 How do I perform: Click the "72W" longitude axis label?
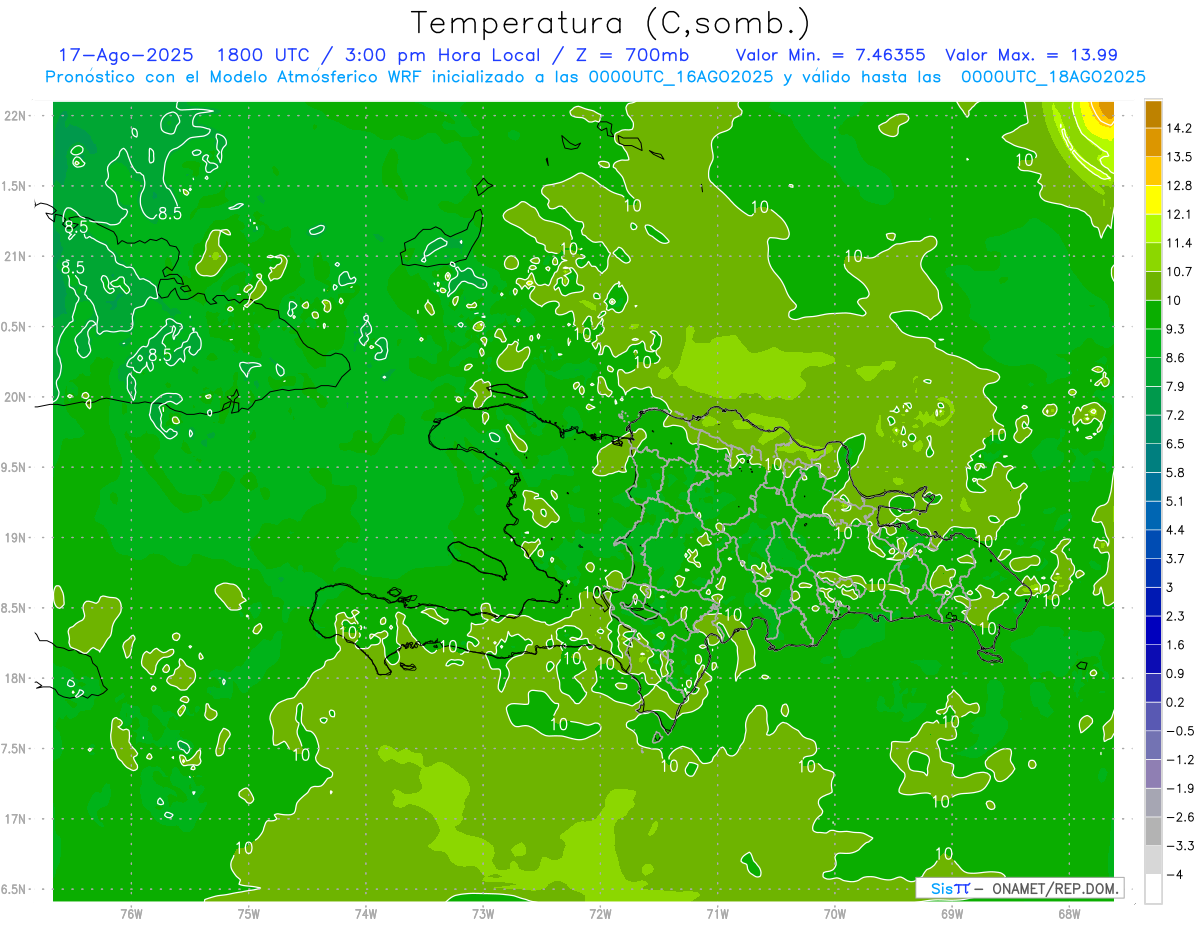[600, 913]
